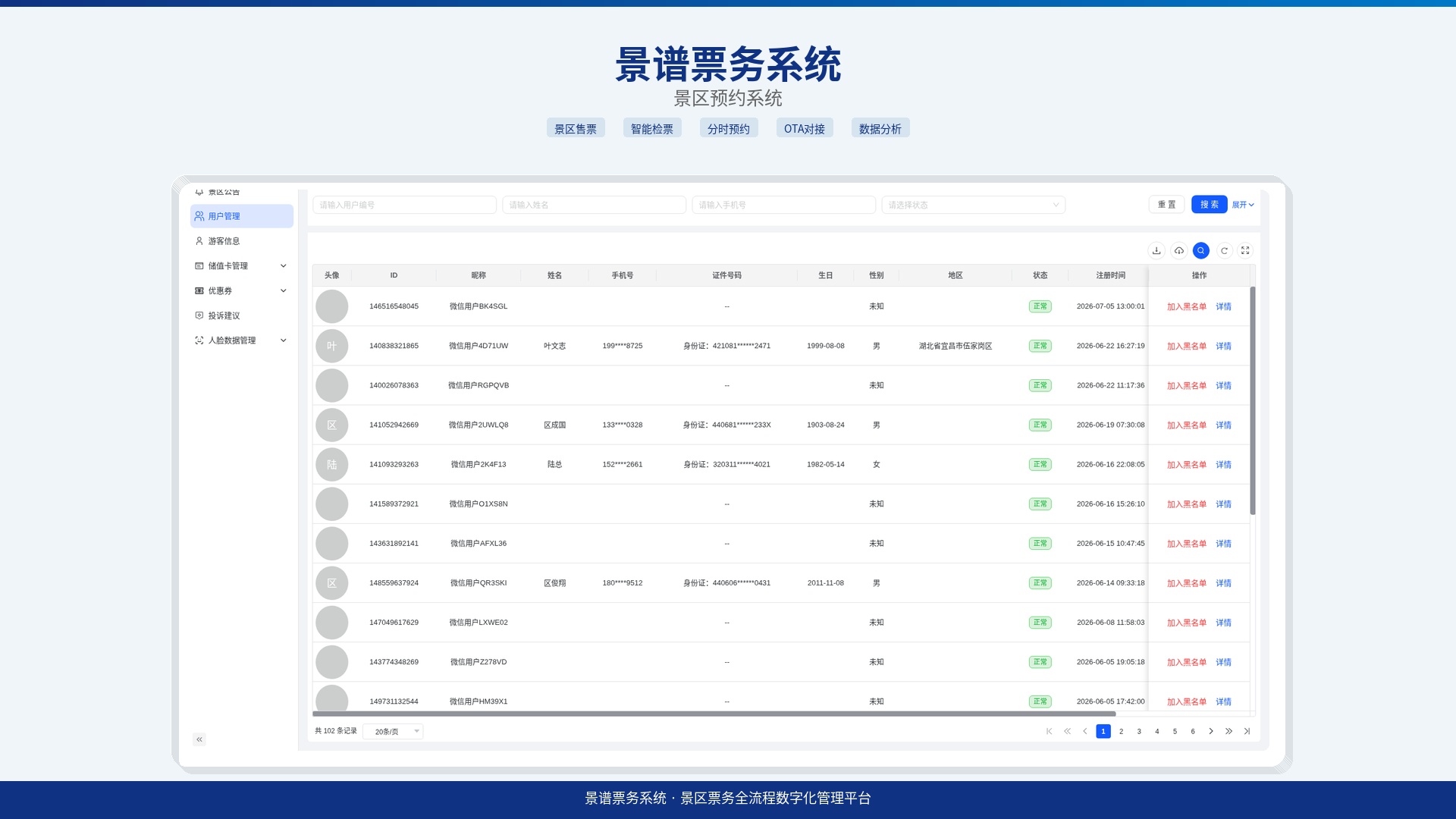
Task: Click the 数据分析 feature tag
Action: point(880,128)
